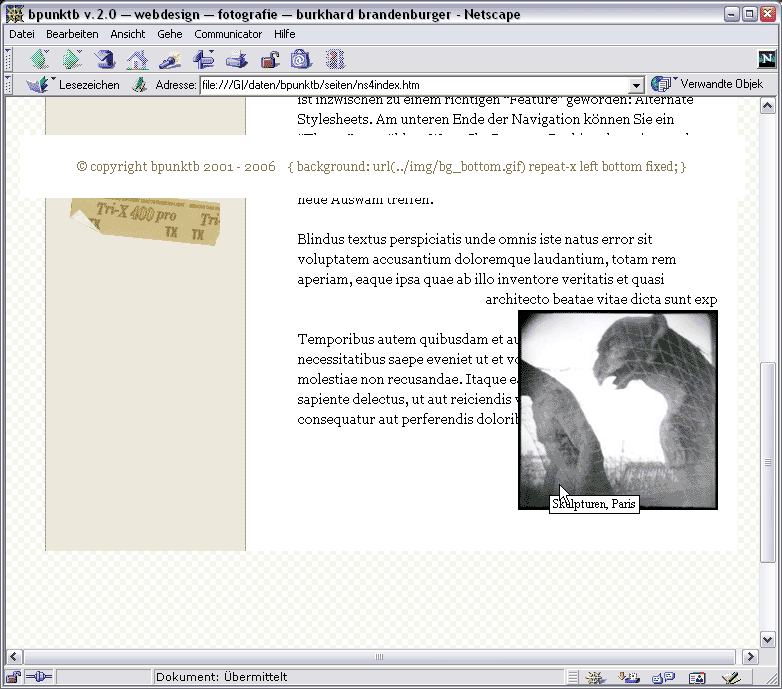782x689 pixels.
Task: Open Search using the flashlight icon
Action: coord(170,60)
